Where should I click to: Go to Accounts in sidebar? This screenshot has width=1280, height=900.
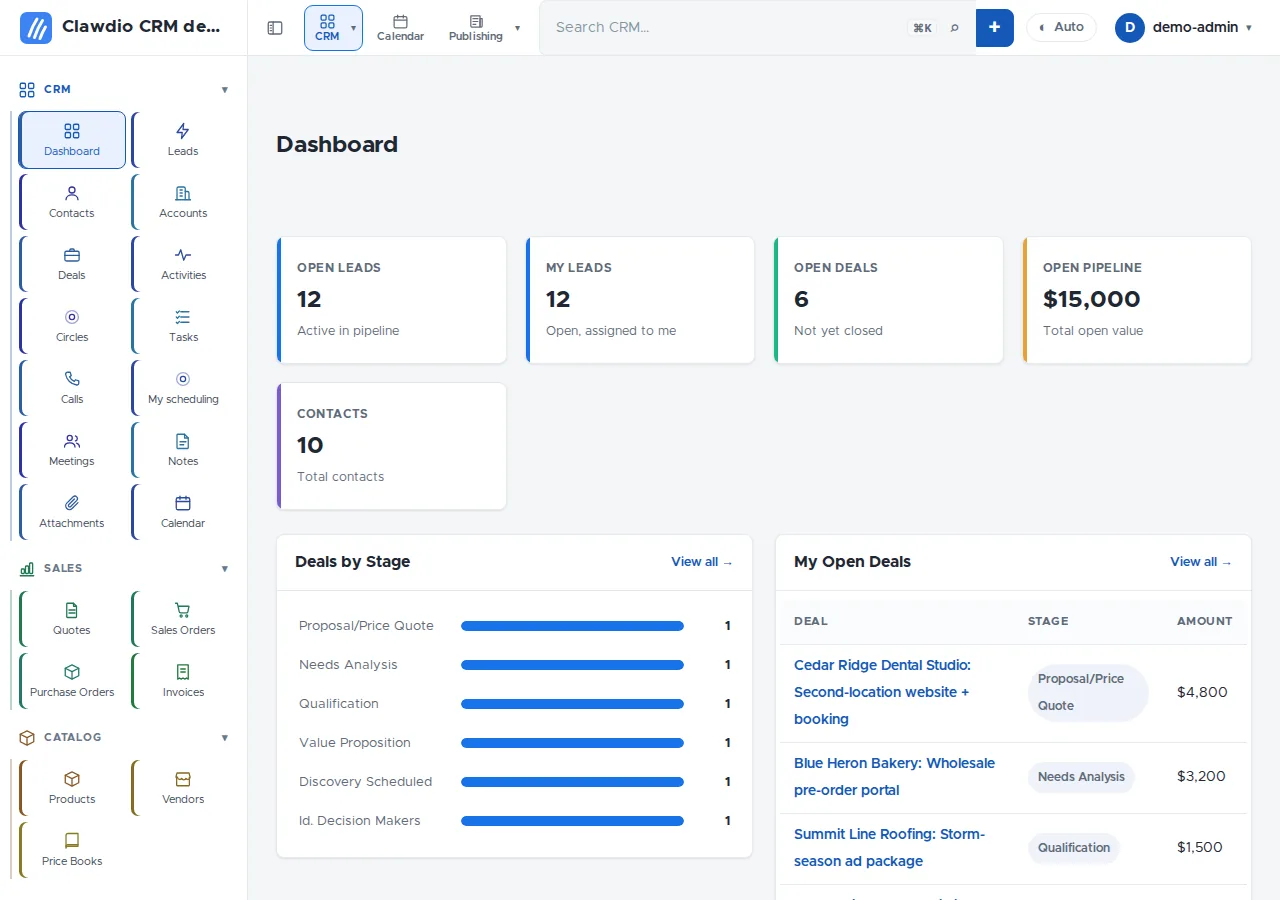[x=183, y=202]
